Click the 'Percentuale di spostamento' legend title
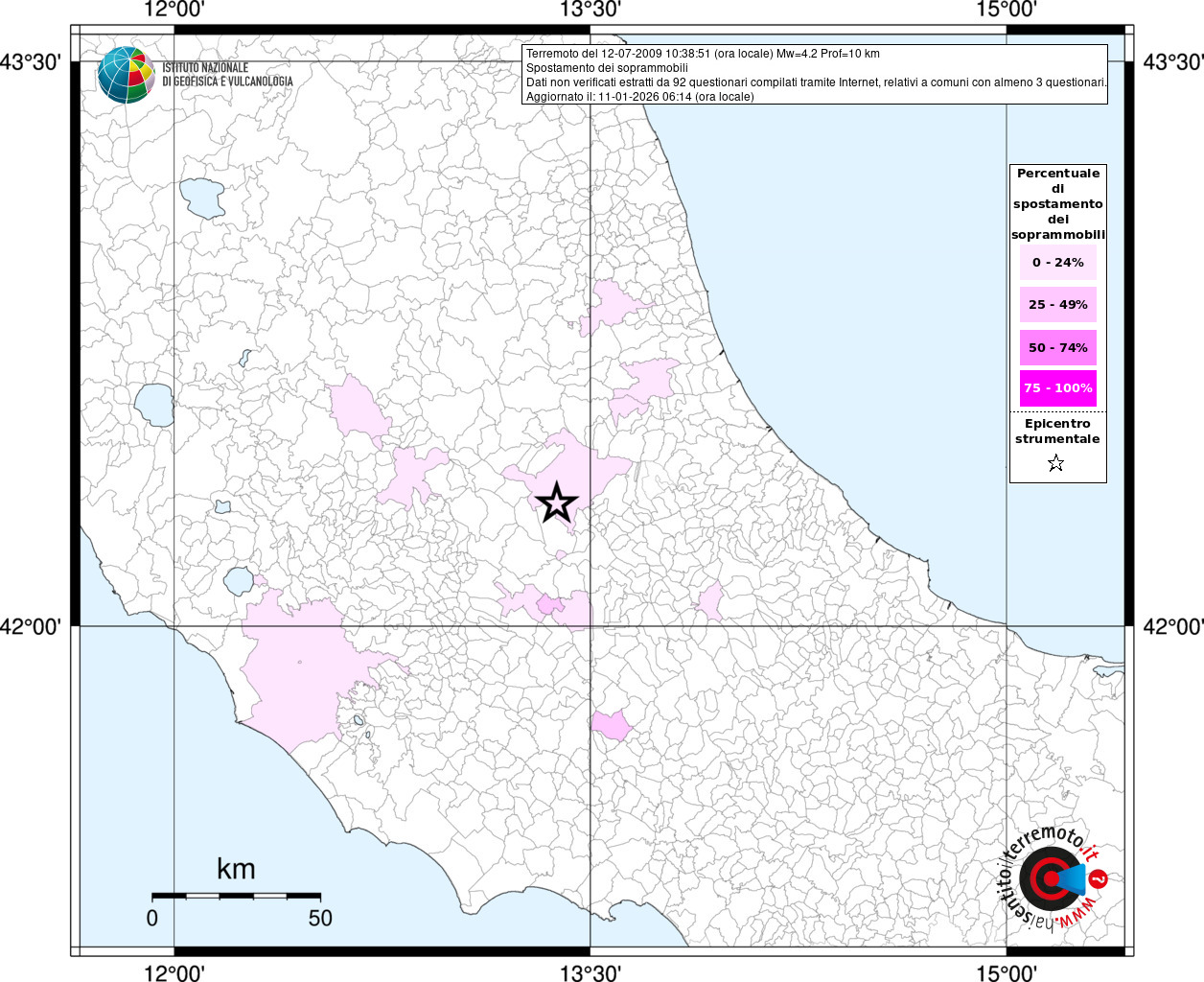Screen dimensions: 1204x982 [1057, 203]
